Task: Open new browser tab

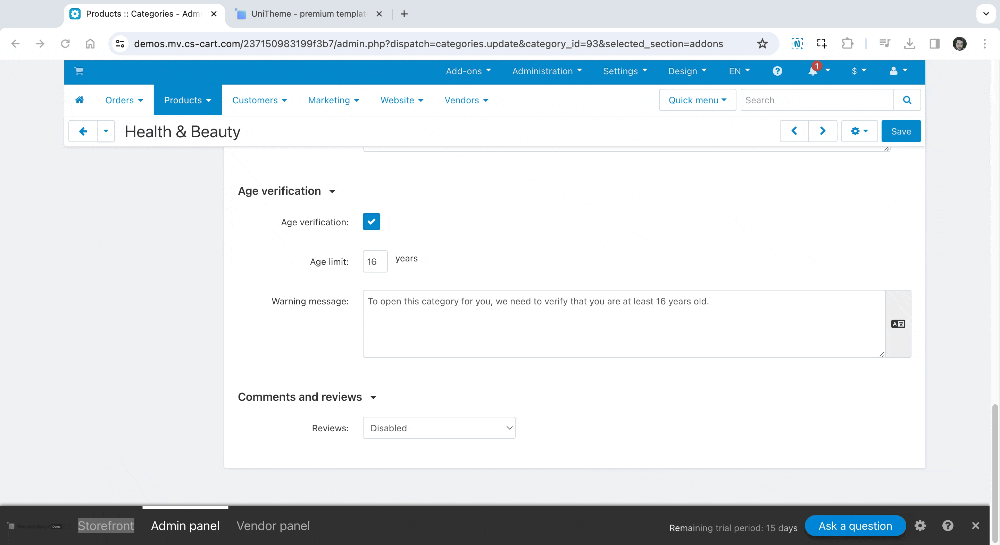Action: [x=404, y=13]
